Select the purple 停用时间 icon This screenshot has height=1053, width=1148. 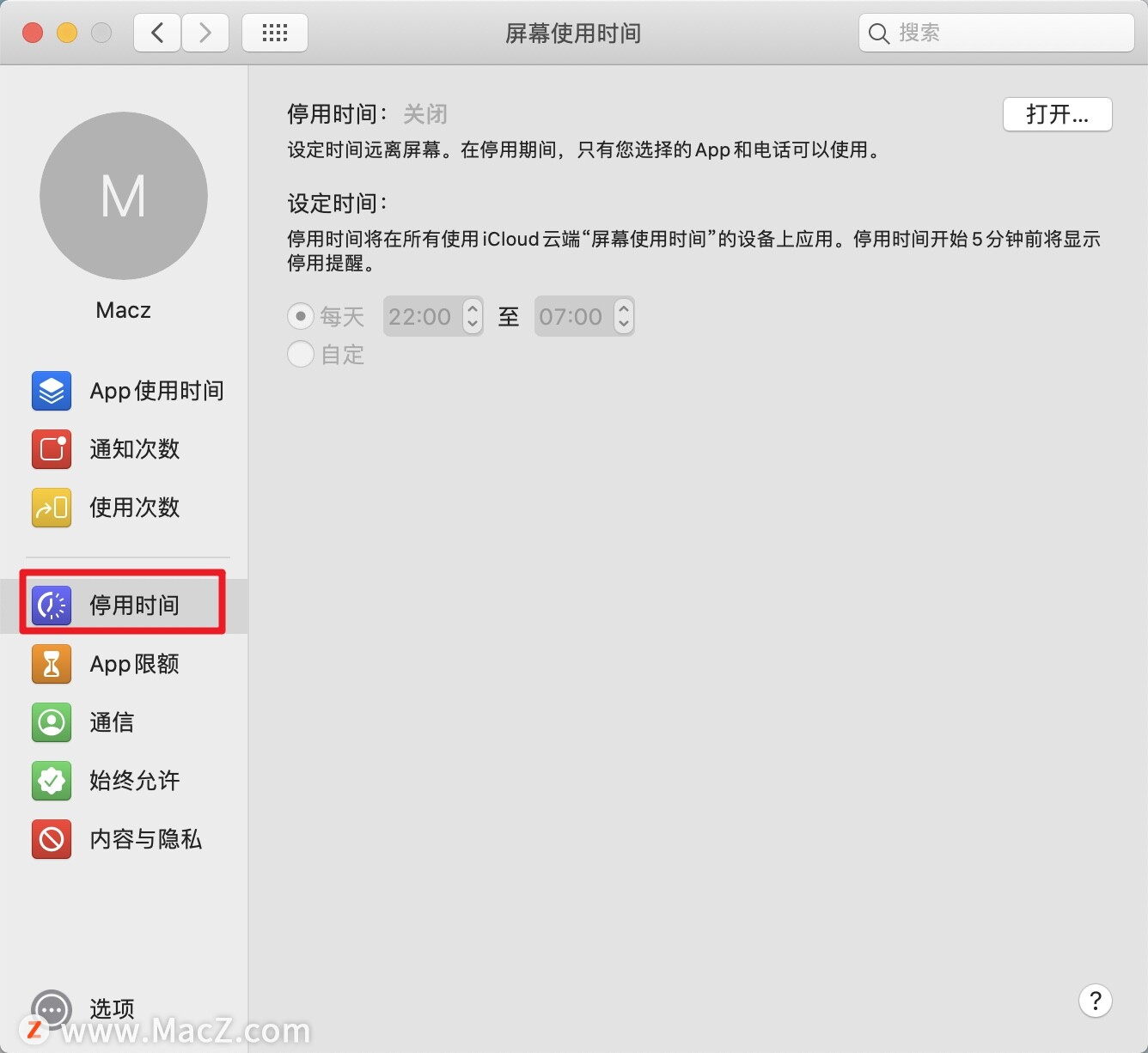(52, 606)
